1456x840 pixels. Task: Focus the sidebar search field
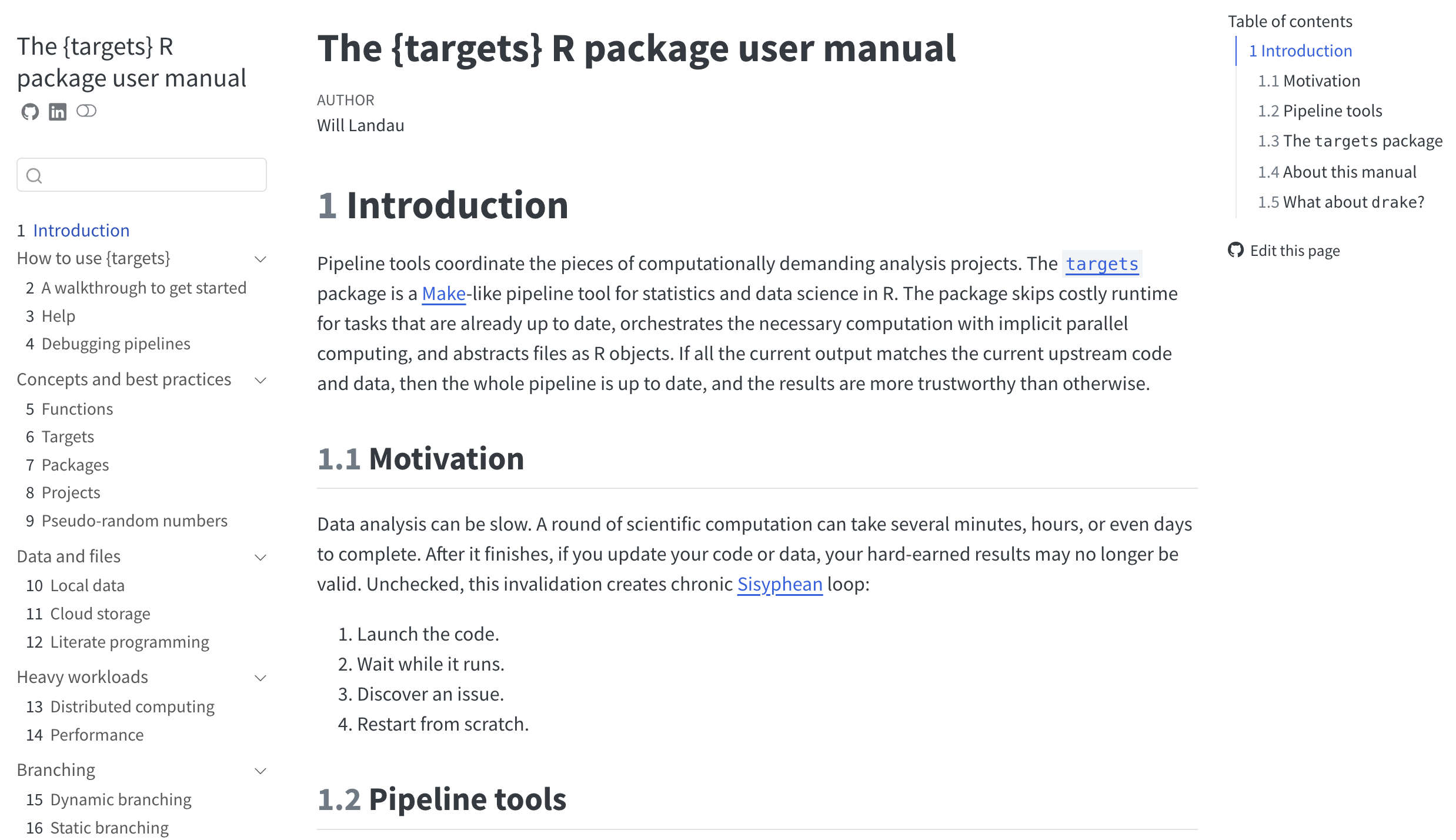[x=142, y=175]
